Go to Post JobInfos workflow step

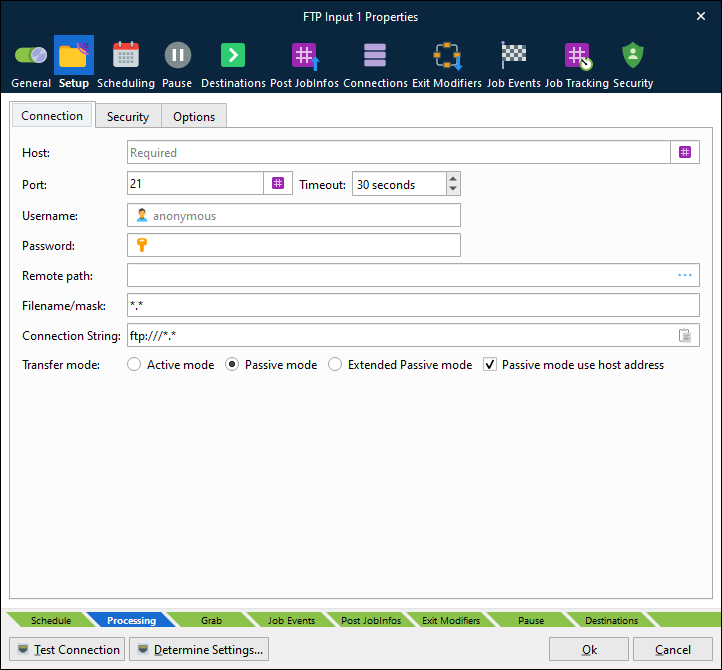tap(371, 620)
